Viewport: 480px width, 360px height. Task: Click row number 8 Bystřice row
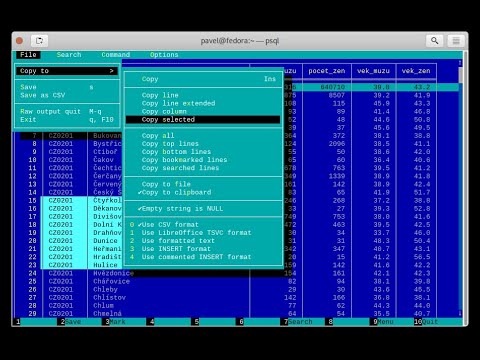point(34,143)
